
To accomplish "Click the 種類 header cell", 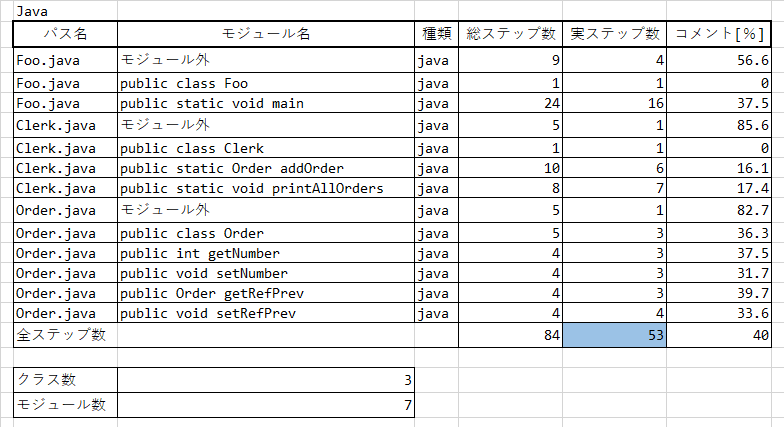I will (x=436, y=34).
